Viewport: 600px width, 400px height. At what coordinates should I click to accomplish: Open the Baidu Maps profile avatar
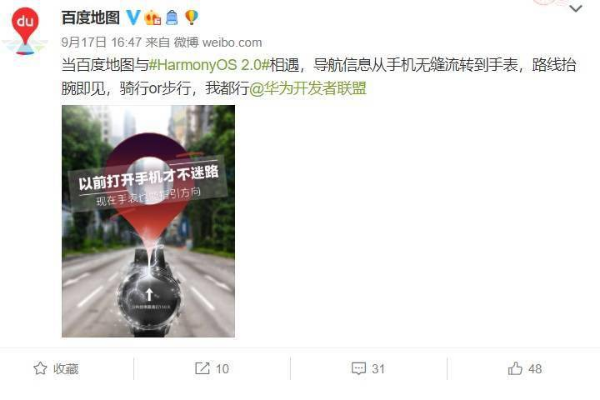[x=25, y=31]
